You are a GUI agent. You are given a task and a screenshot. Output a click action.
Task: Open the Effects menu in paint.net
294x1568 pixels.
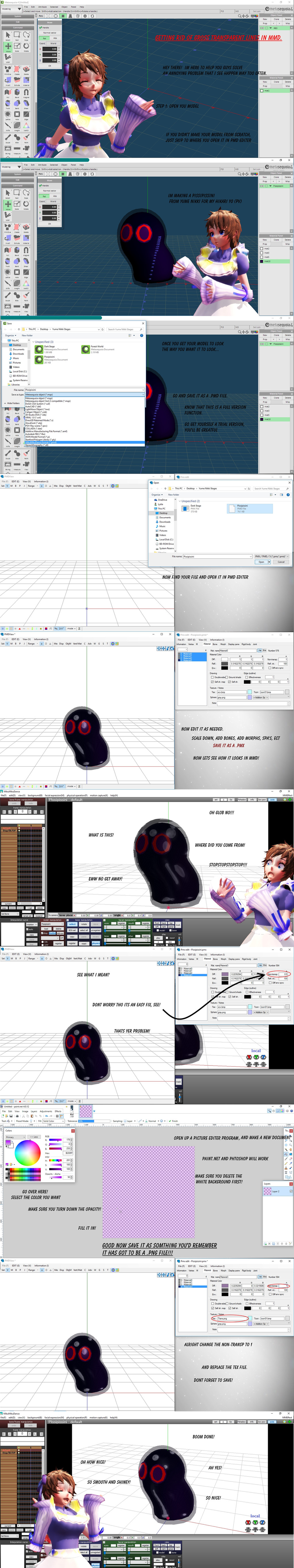point(58,1111)
